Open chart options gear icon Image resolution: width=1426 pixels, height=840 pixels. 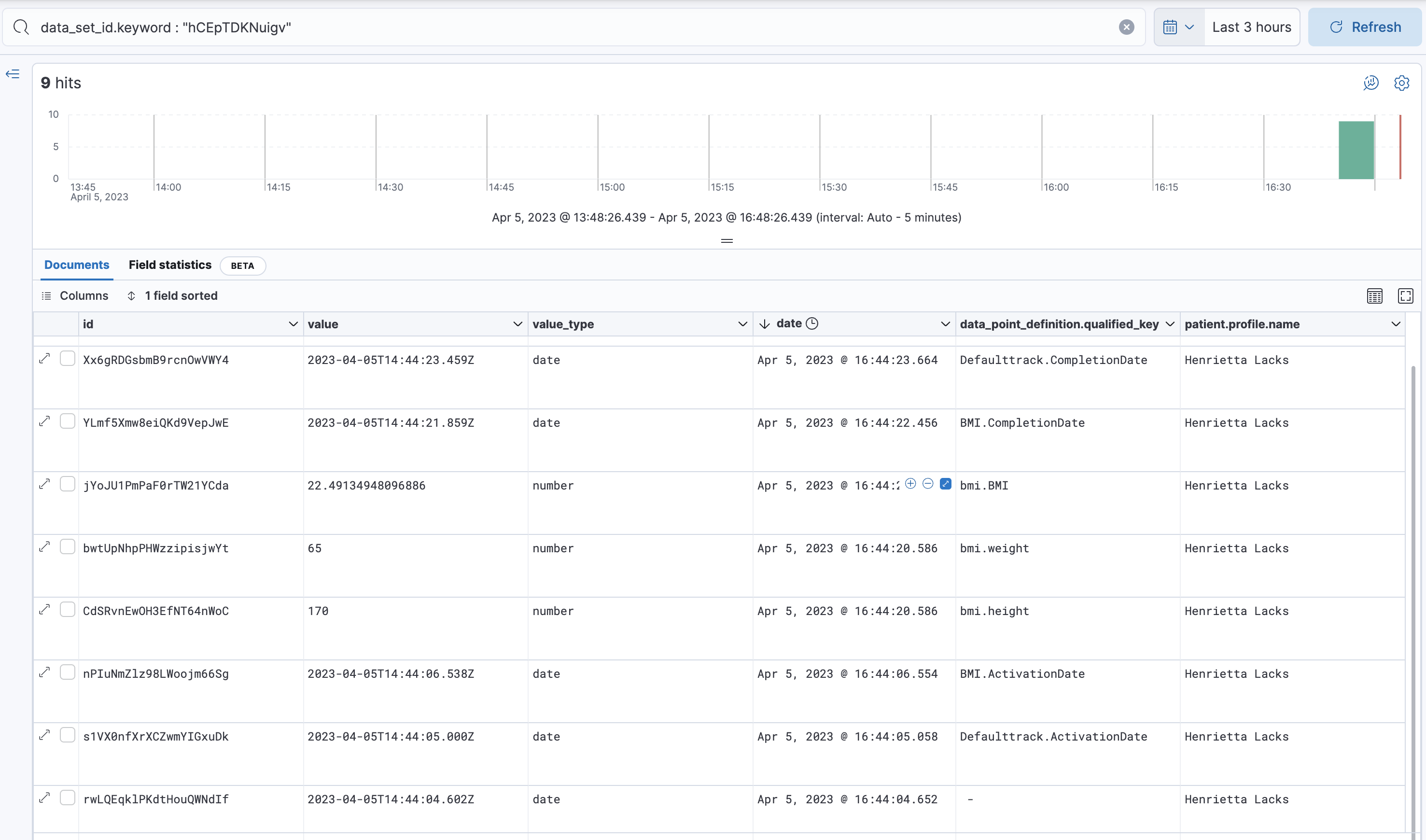[x=1401, y=83]
